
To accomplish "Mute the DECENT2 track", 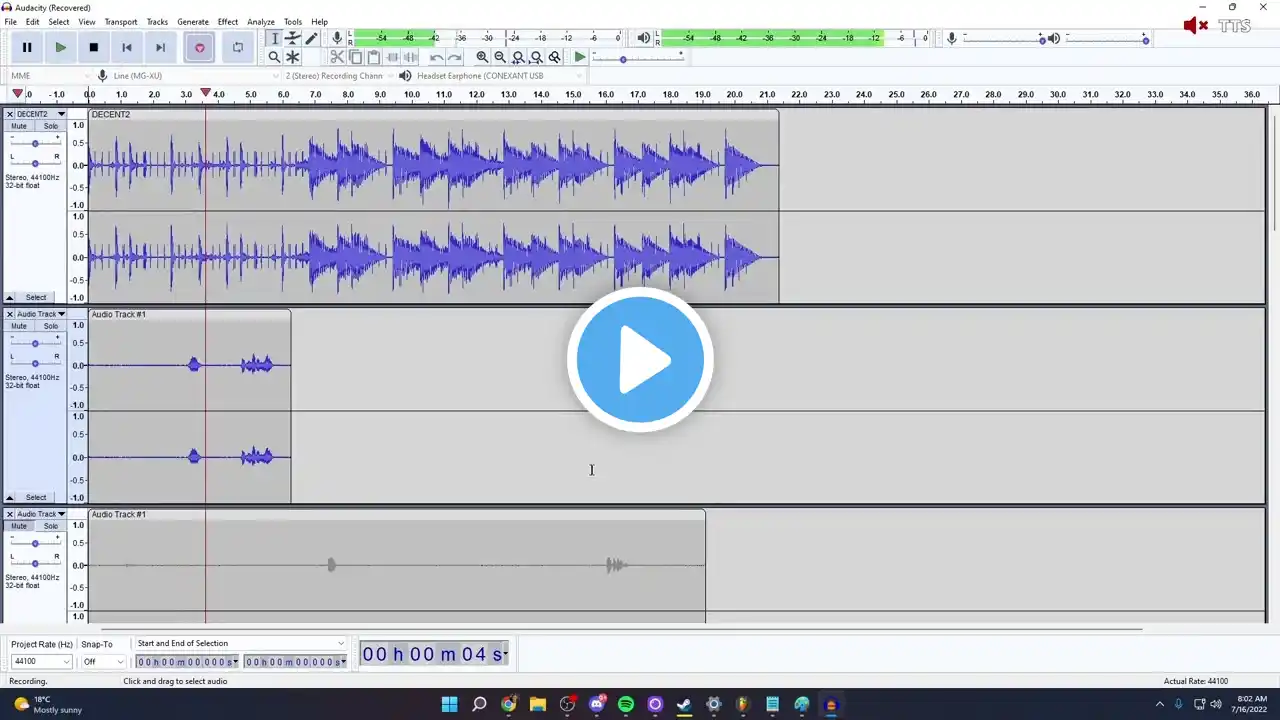I will pyautogui.click(x=19, y=126).
